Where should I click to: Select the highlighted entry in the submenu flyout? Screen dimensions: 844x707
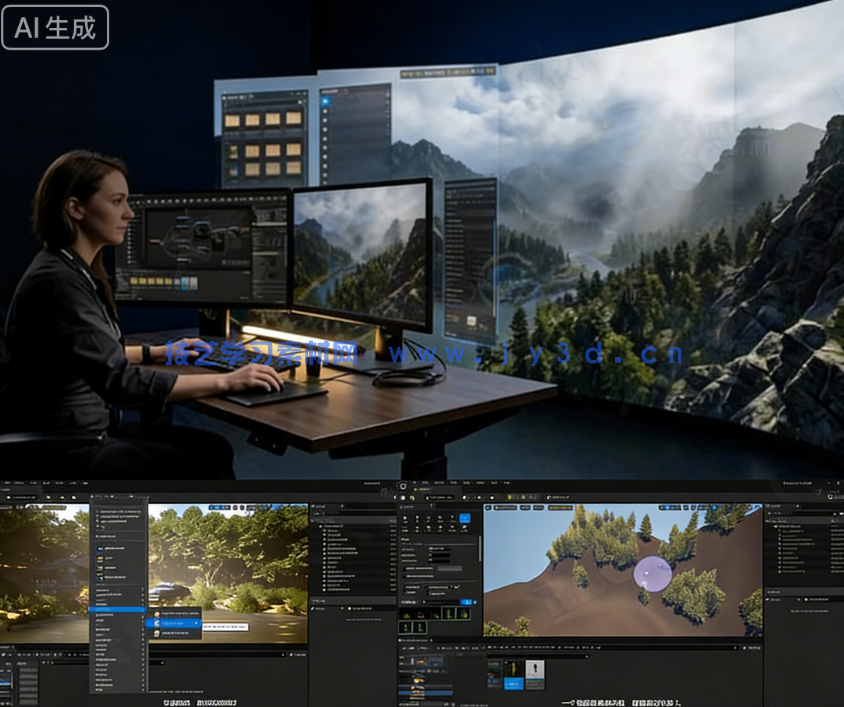pyautogui.click(x=174, y=623)
